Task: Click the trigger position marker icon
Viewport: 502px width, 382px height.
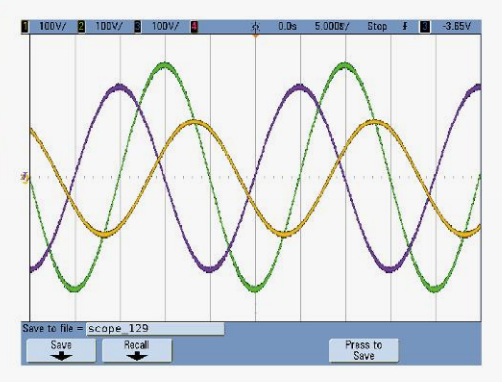Action: coord(256,26)
